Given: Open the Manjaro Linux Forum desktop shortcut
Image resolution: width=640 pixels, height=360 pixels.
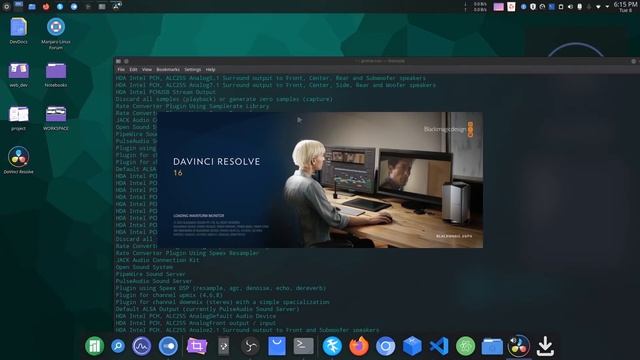Looking at the screenshot, I should pyautogui.click(x=56, y=33).
